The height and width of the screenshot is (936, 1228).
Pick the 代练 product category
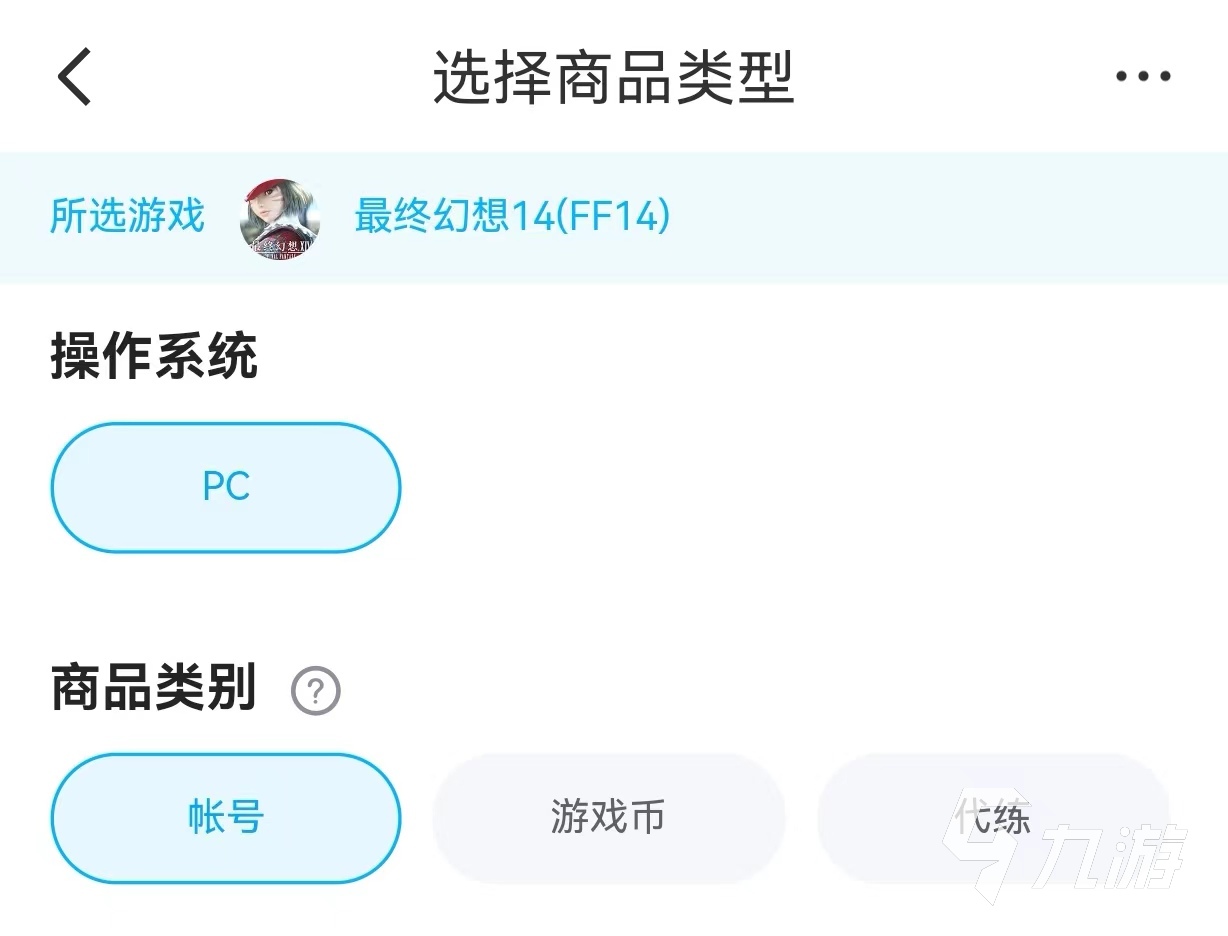tap(992, 818)
